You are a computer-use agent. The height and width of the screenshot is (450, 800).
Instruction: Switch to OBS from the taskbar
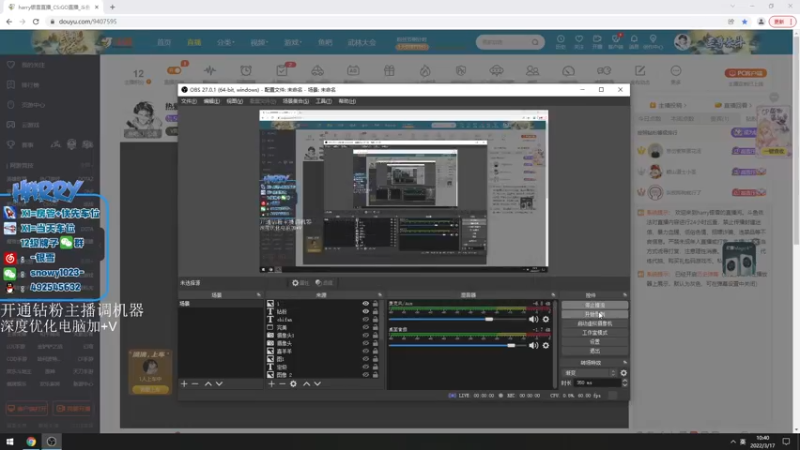click(x=52, y=441)
